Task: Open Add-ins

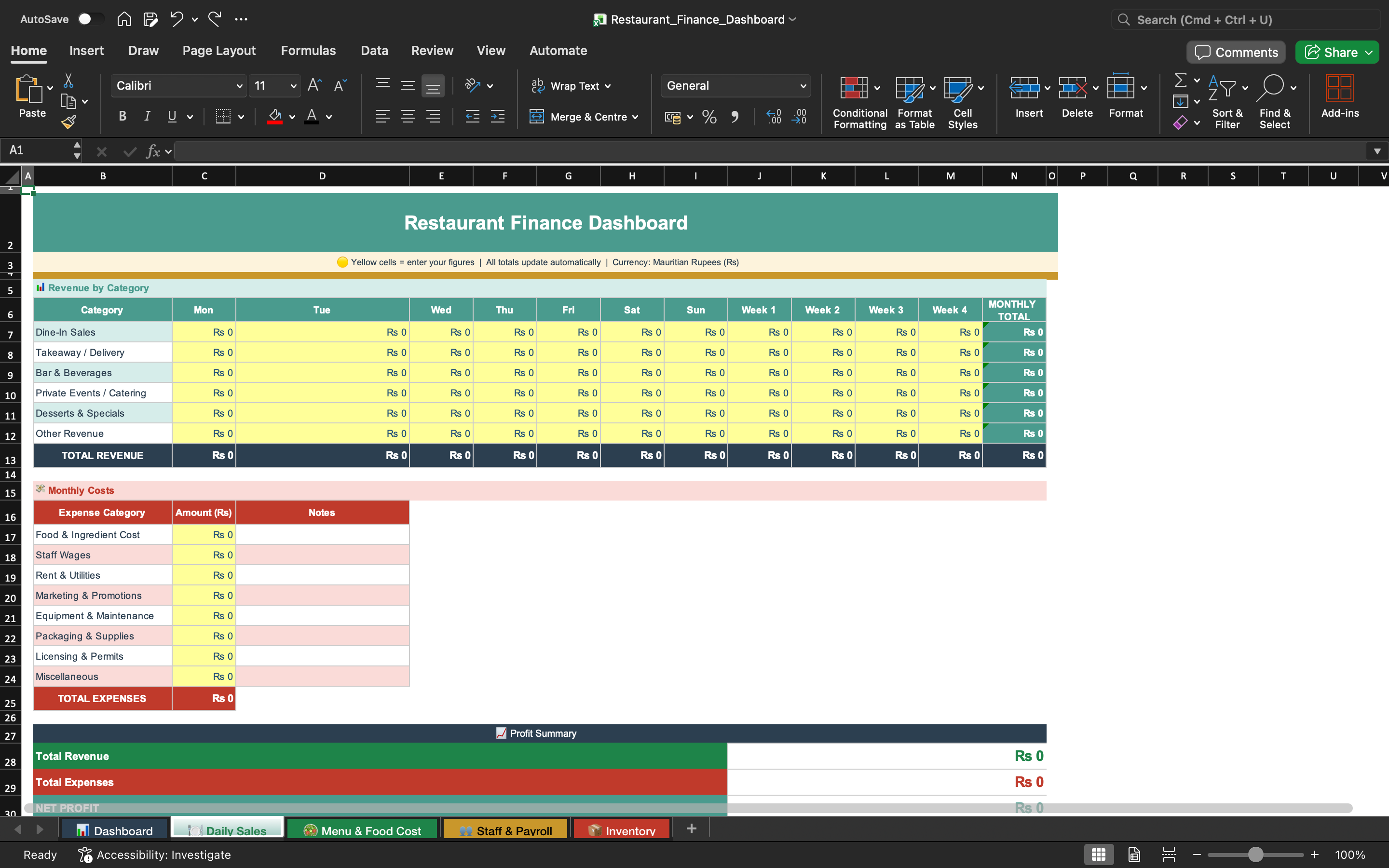Action: (x=1340, y=96)
